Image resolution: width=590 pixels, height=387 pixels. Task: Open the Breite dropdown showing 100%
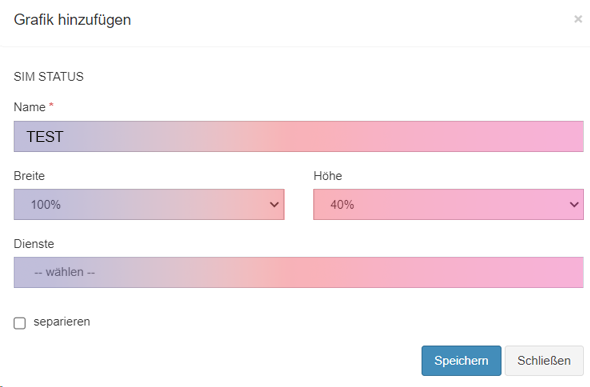(149, 205)
